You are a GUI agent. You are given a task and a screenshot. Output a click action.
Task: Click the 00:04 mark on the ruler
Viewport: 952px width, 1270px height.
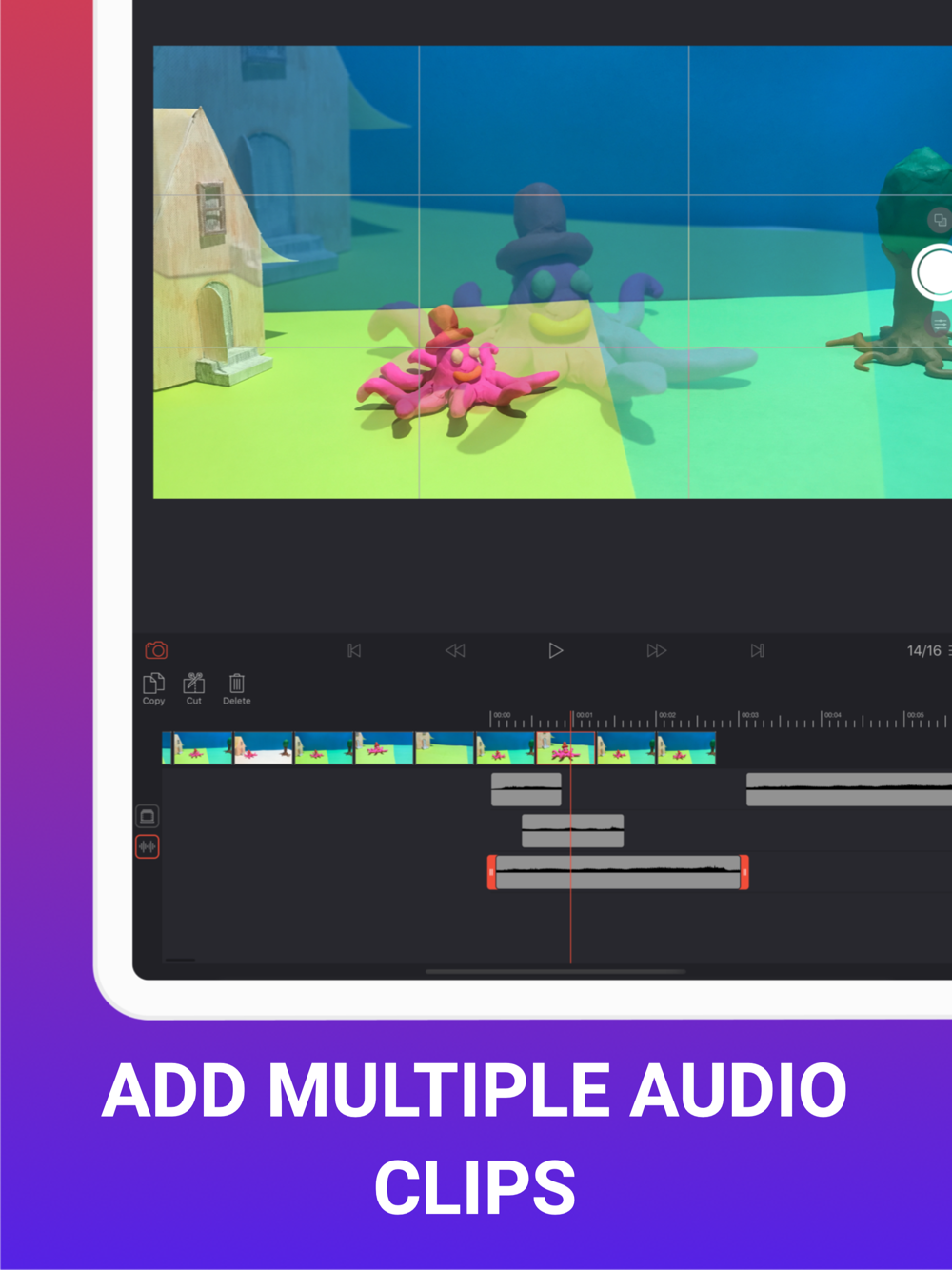pyautogui.click(x=832, y=715)
